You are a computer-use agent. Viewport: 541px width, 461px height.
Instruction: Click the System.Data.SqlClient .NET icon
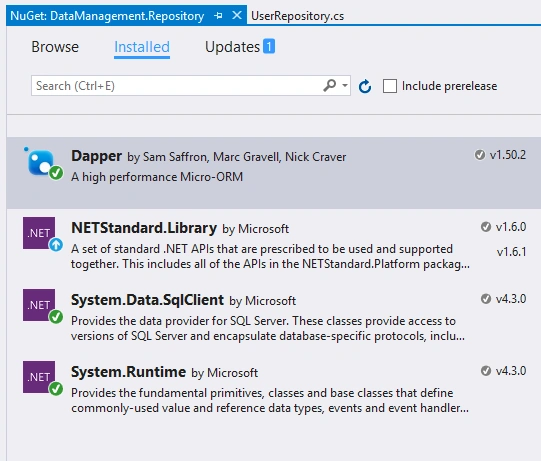(39, 305)
